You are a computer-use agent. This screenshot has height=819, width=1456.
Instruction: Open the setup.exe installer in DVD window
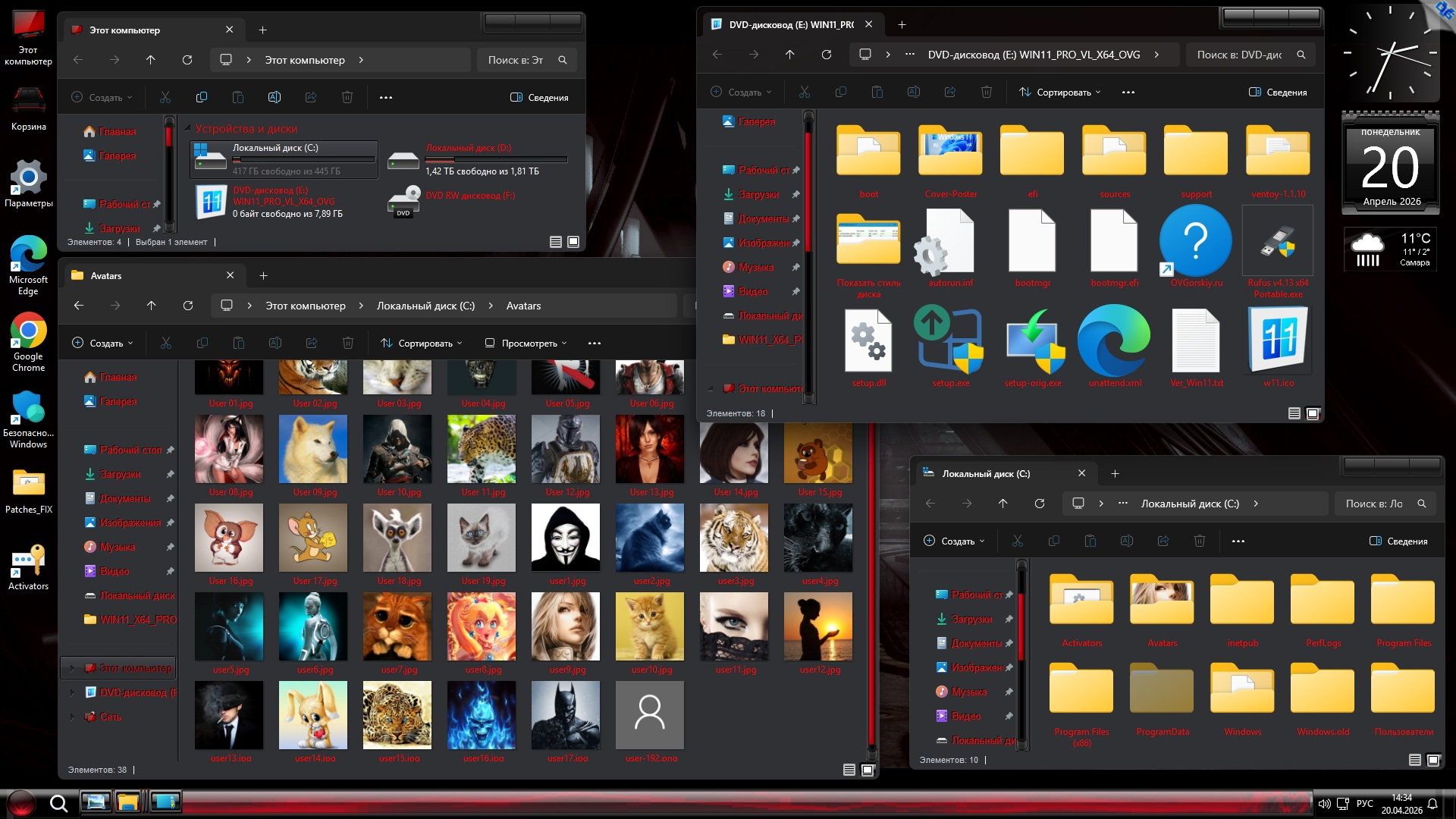[950, 340]
